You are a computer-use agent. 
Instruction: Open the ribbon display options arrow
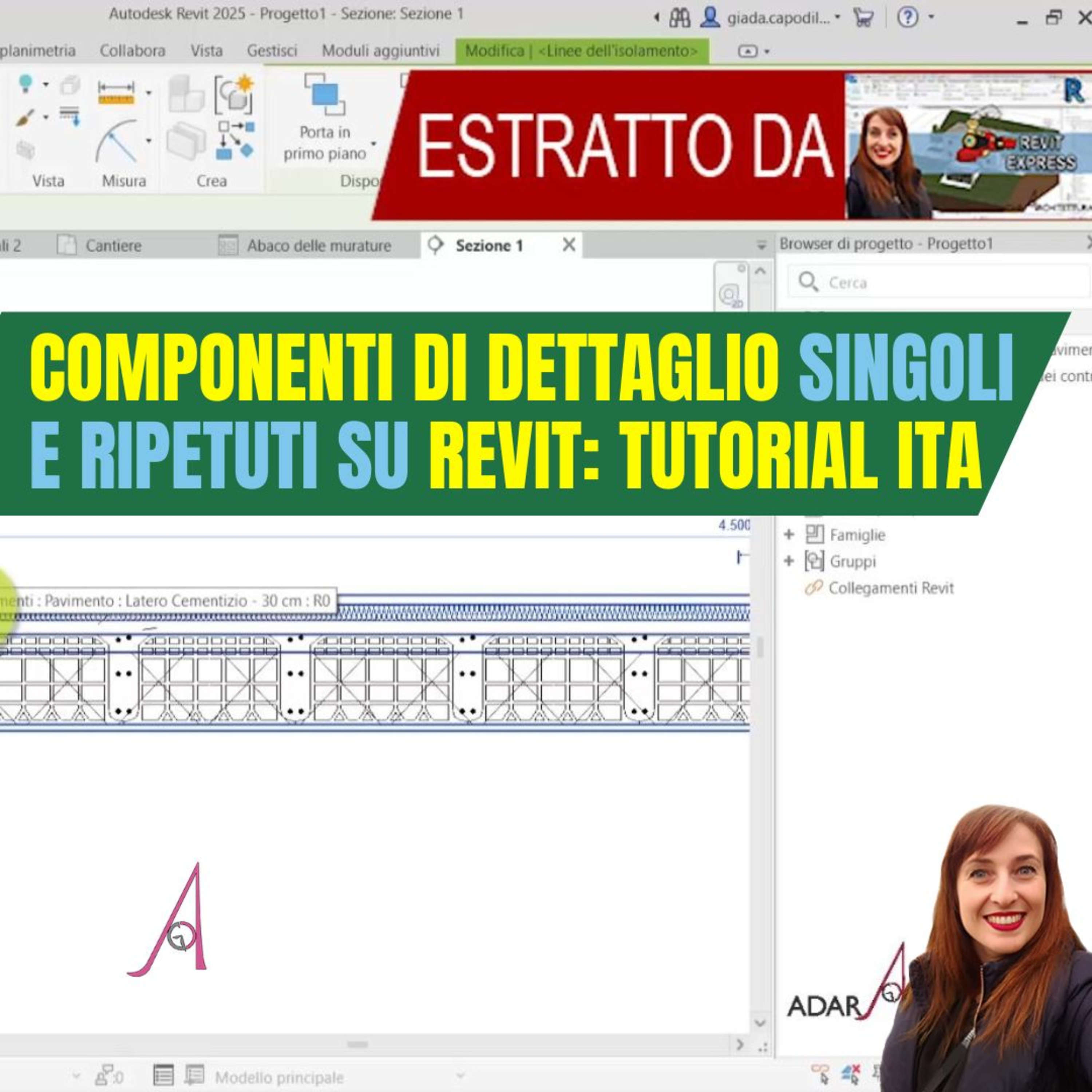767,51
